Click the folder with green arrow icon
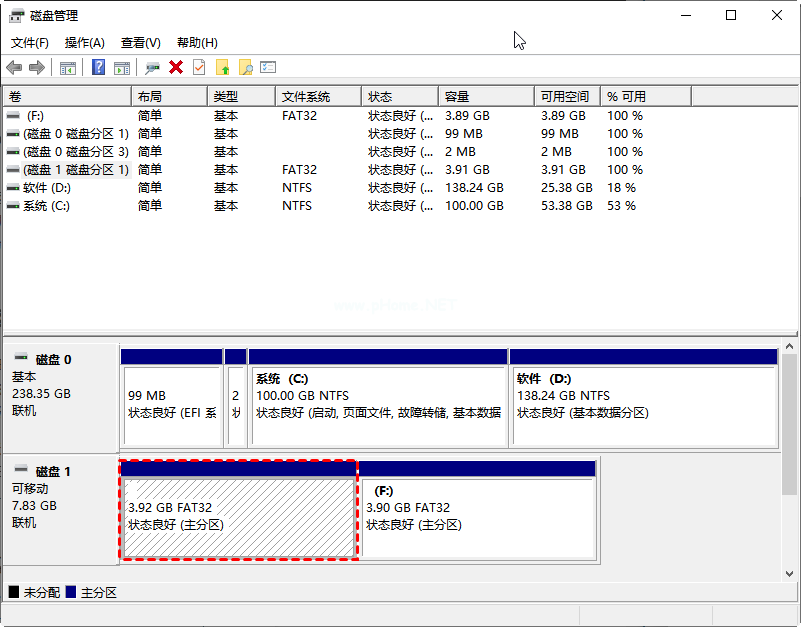 pos(222,67)
